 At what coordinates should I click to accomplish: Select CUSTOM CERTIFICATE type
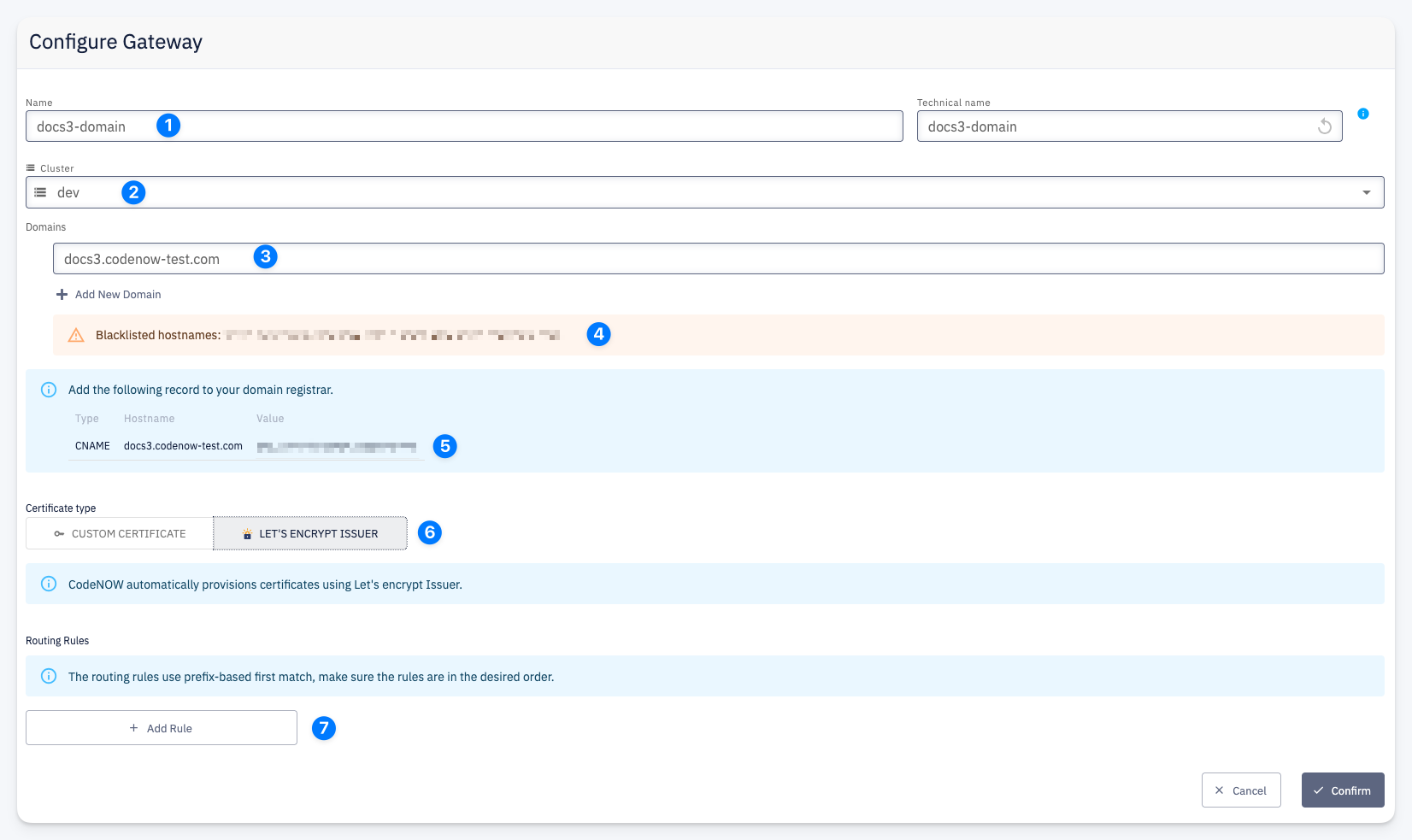(x=120, y=533)
